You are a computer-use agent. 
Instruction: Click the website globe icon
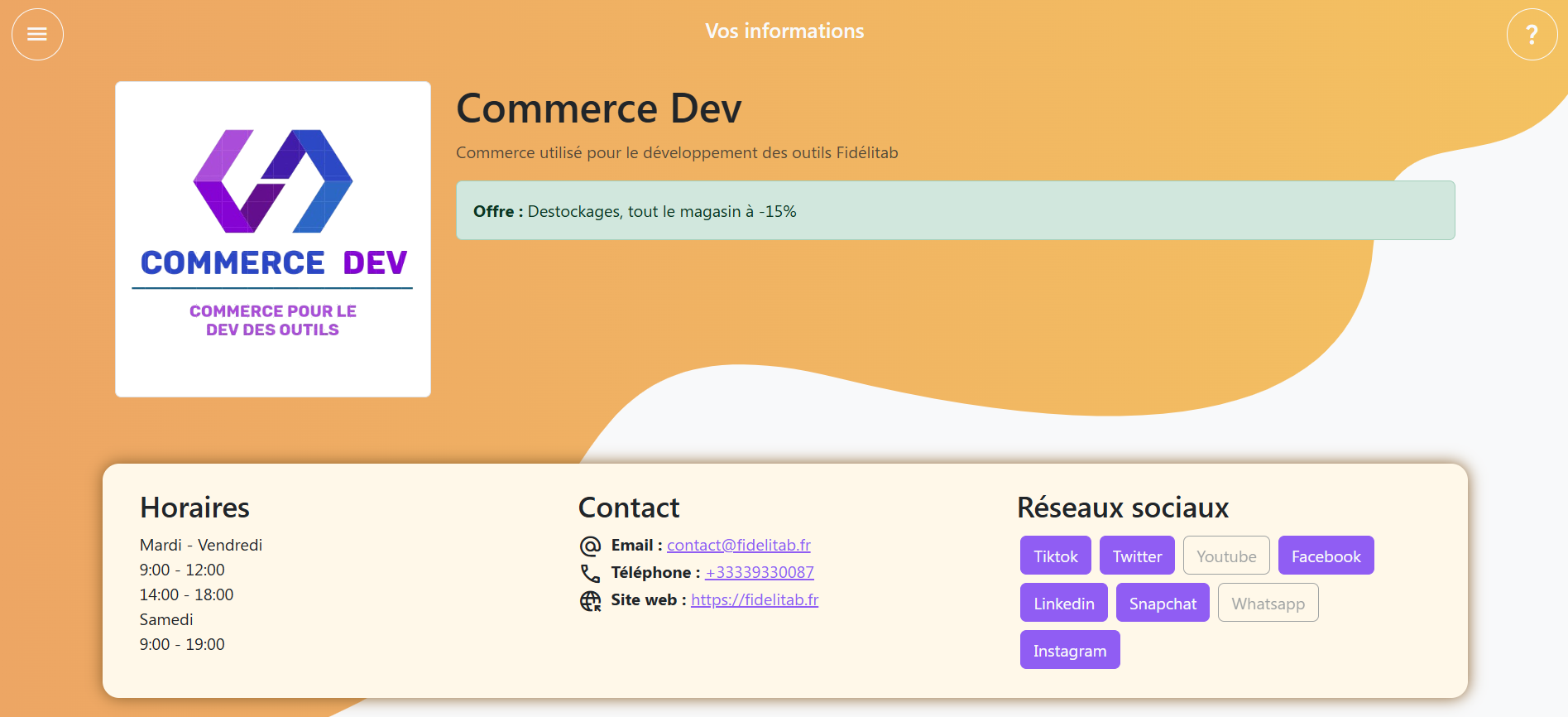pyautogui.click(x=590, y=600)
